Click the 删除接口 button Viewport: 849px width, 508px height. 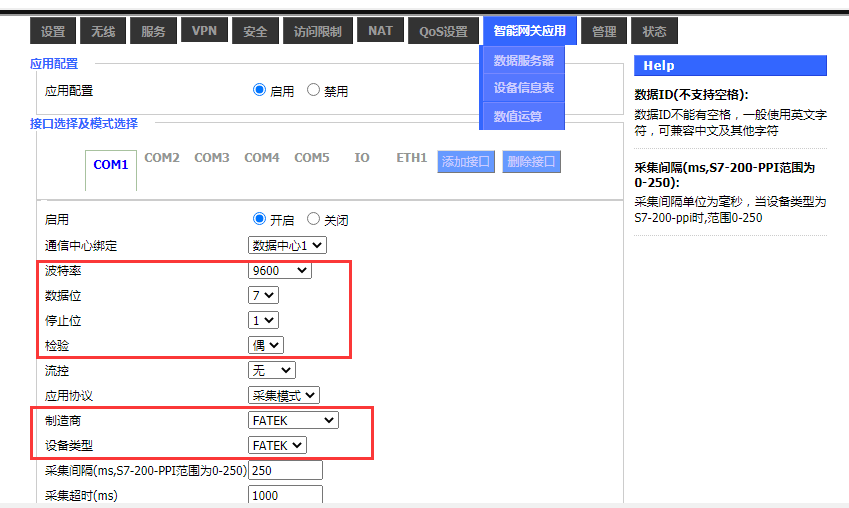530,161
